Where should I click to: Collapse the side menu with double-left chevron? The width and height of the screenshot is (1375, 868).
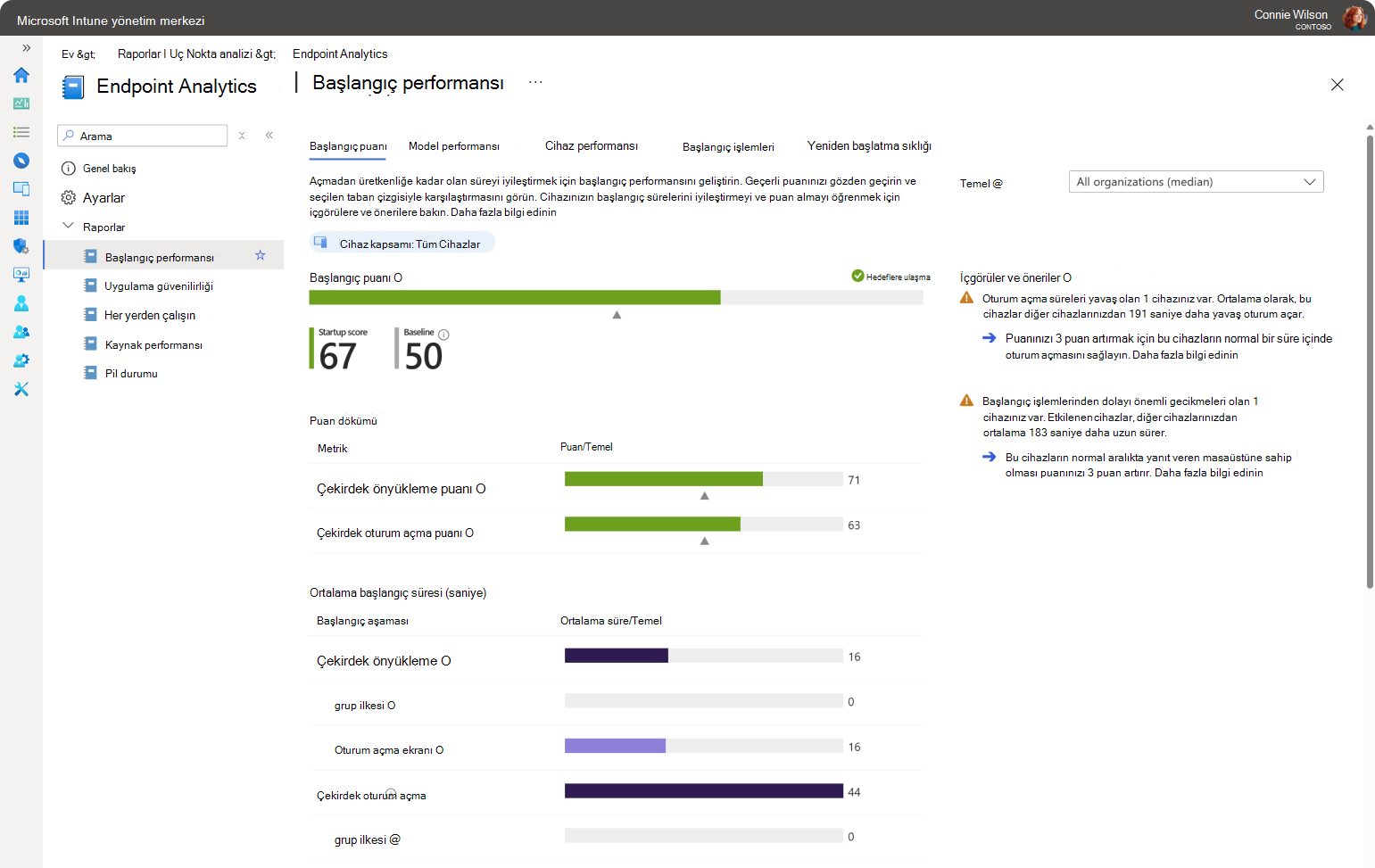tap(269, 136)
